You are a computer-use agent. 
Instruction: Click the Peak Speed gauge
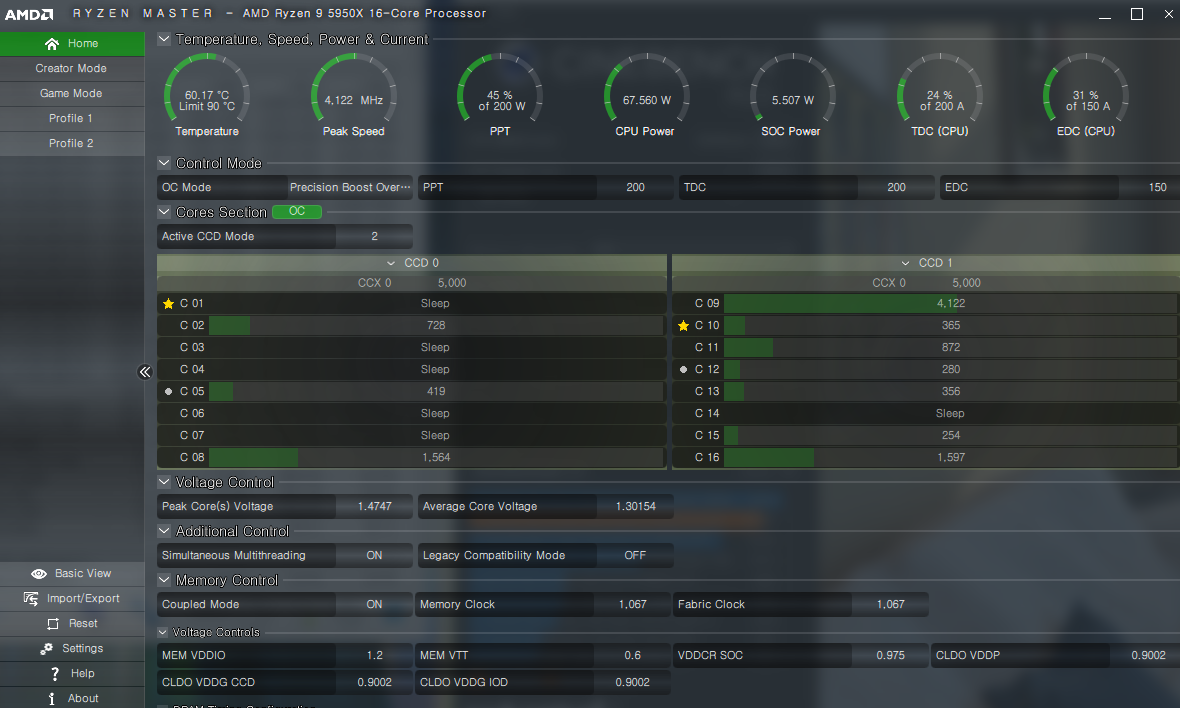coord(354,96)
